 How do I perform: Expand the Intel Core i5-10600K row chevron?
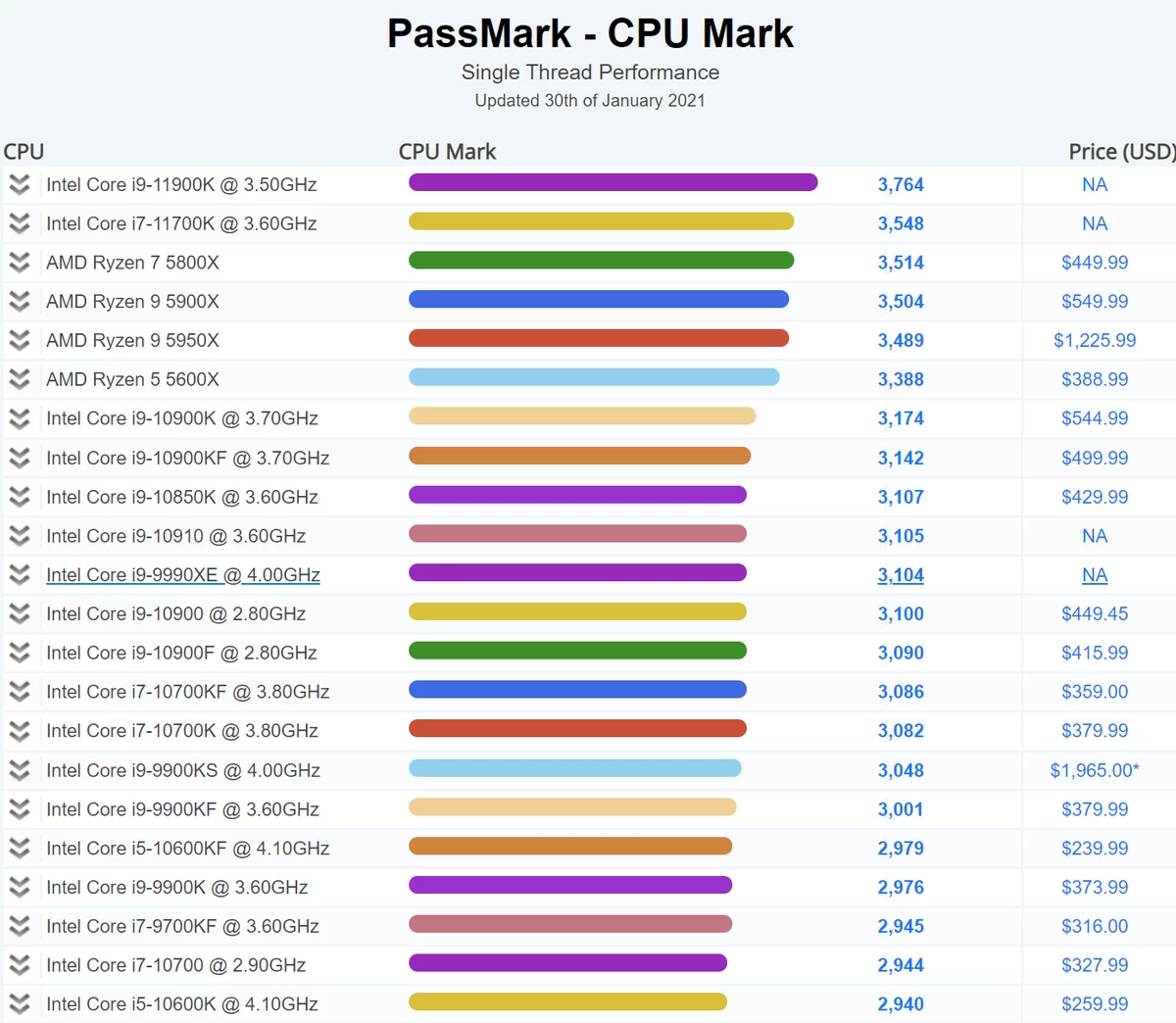(x=20, y=1004)
